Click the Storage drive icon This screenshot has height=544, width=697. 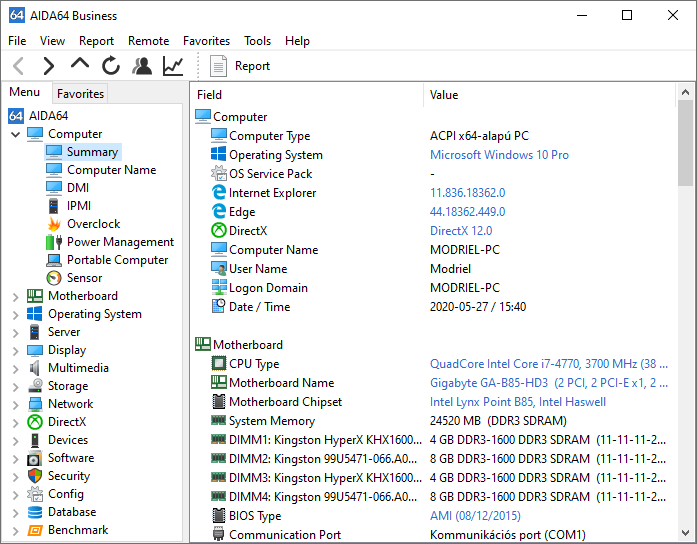pyautogui.click(x=35, y=386)
